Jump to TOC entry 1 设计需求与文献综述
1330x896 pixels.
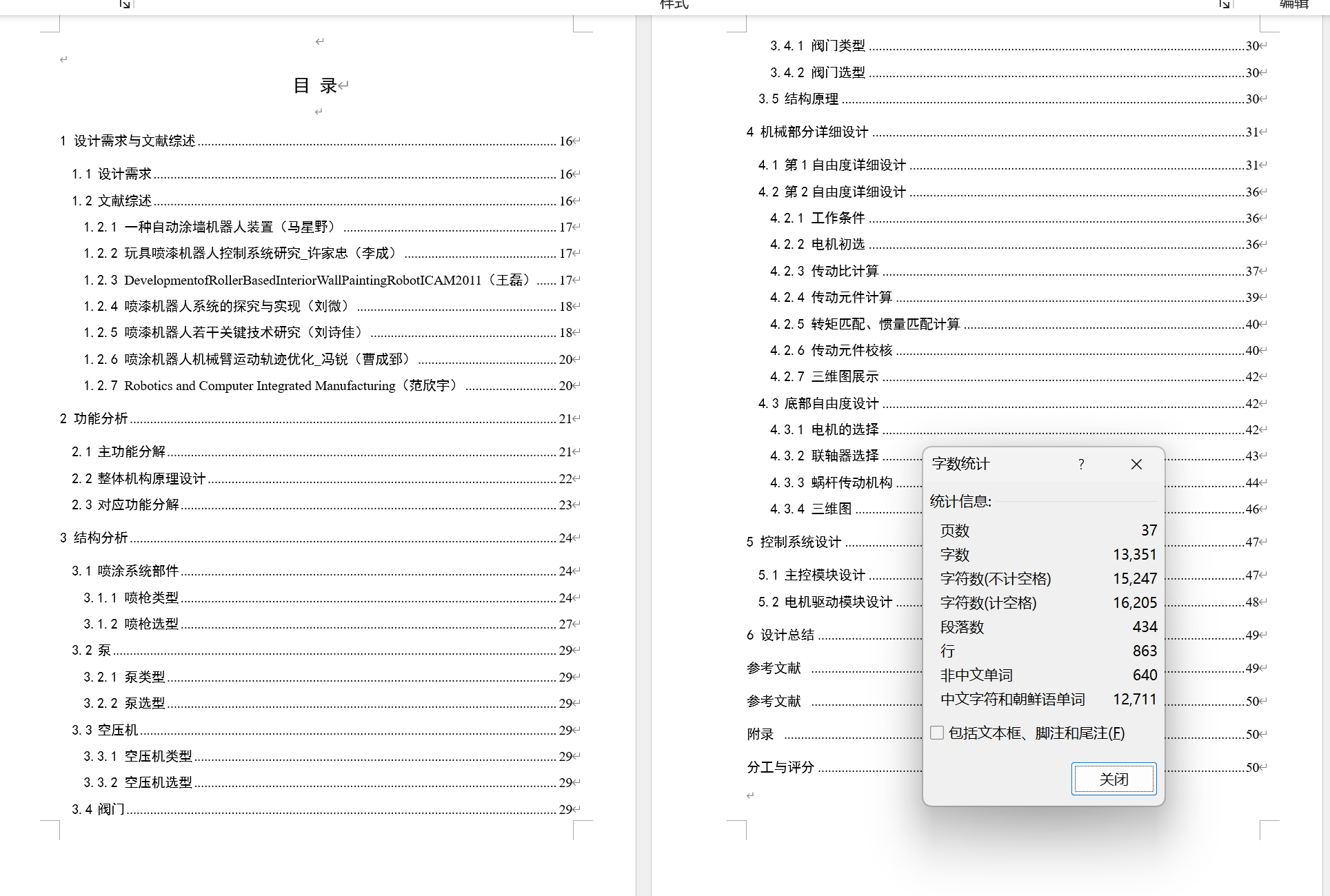[x=134, y=141]
